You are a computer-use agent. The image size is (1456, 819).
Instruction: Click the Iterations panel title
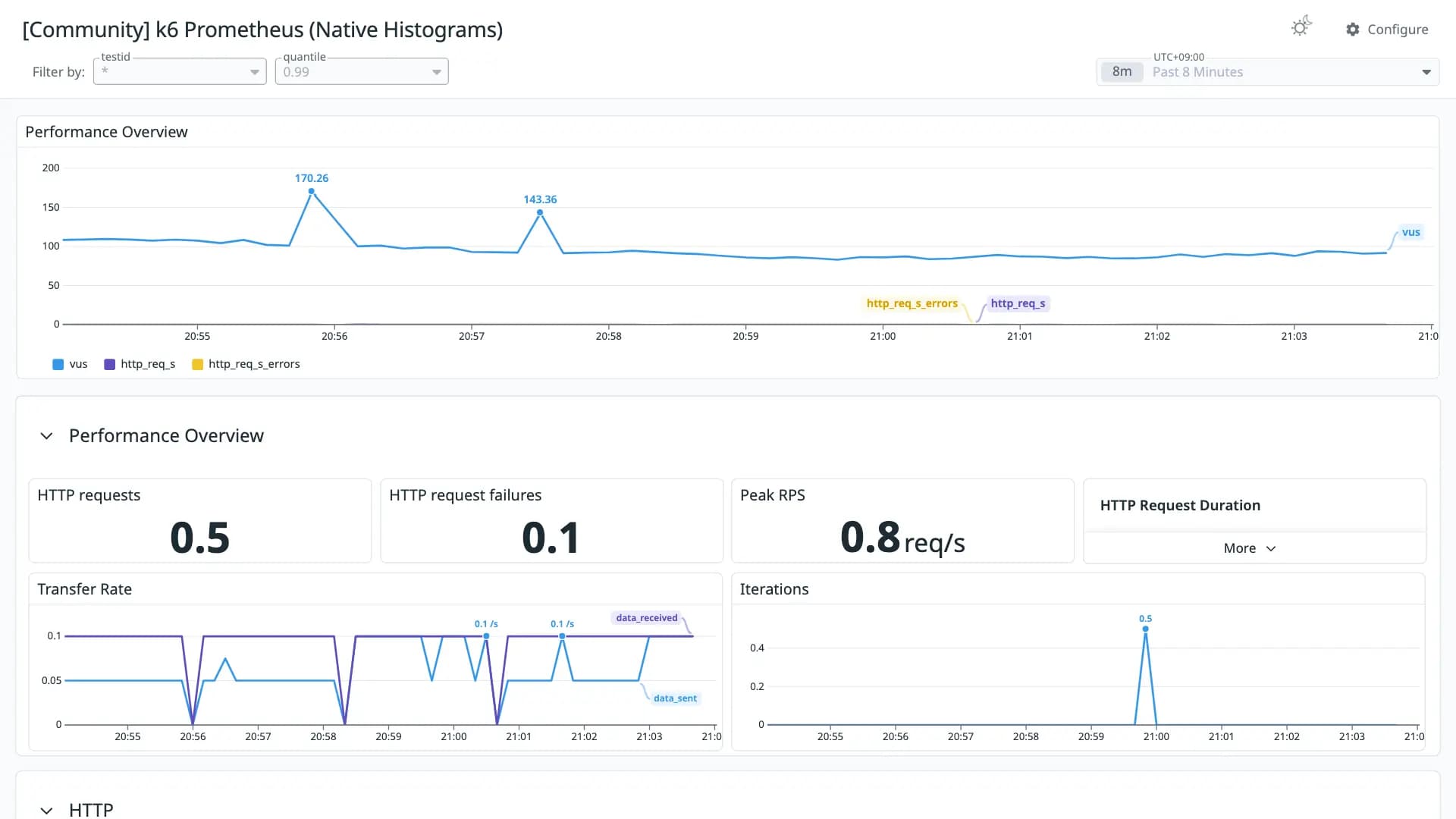pos(773,589)
